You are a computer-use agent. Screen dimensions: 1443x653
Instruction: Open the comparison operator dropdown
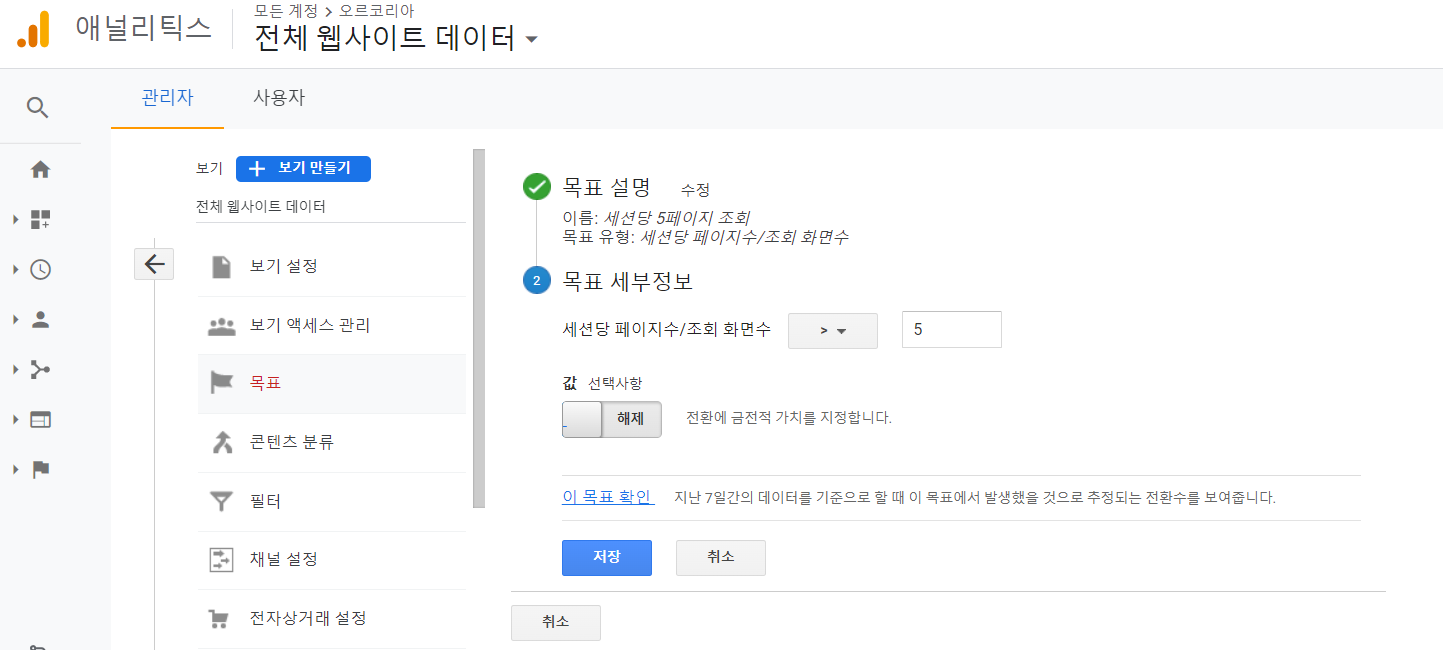(x=833, y=331)
